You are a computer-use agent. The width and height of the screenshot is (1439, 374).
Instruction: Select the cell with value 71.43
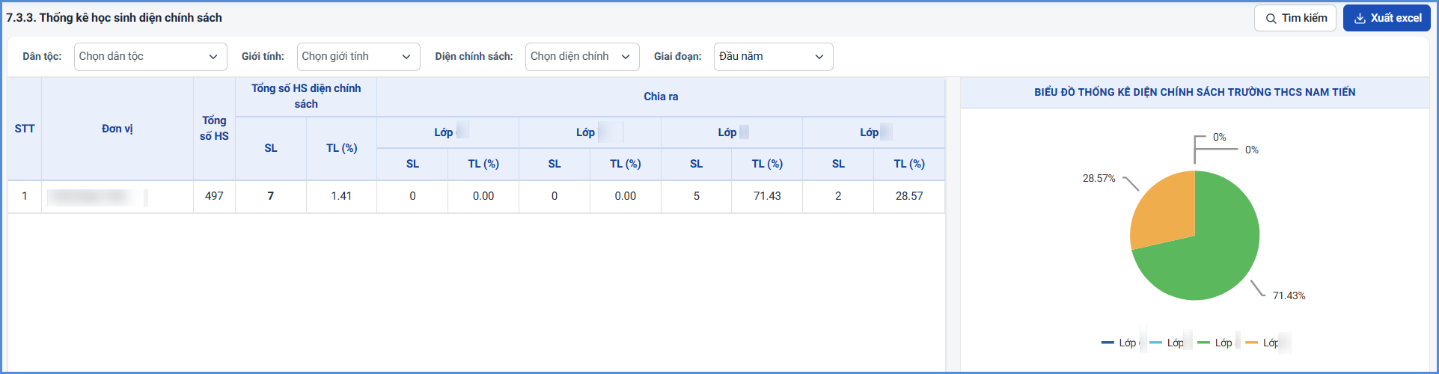(767, 196)
